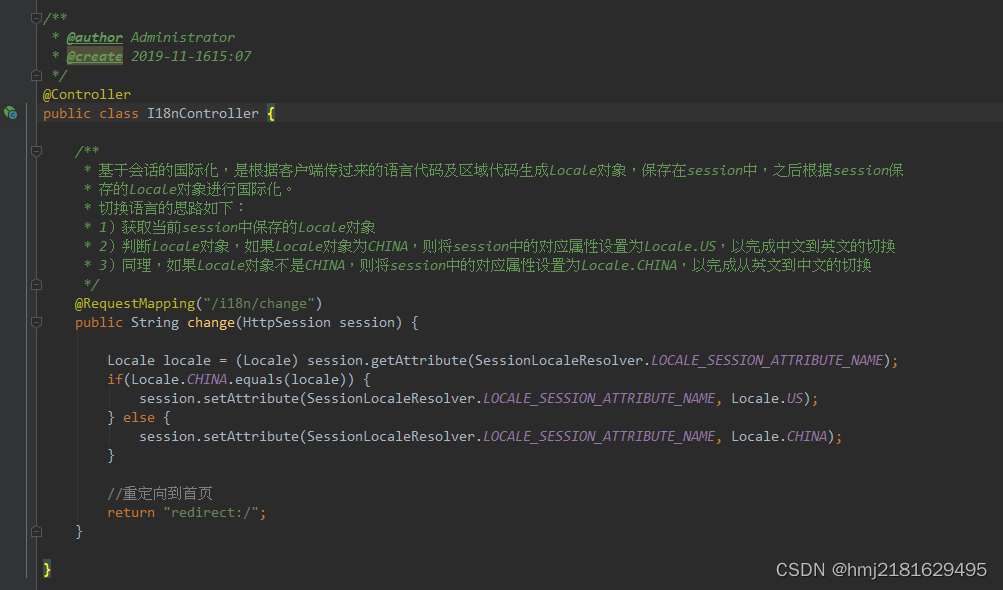The width and height of the screenshot is (1003, 590).
Task: Place cursor on @Controller annotation
Action: (87, 94)
